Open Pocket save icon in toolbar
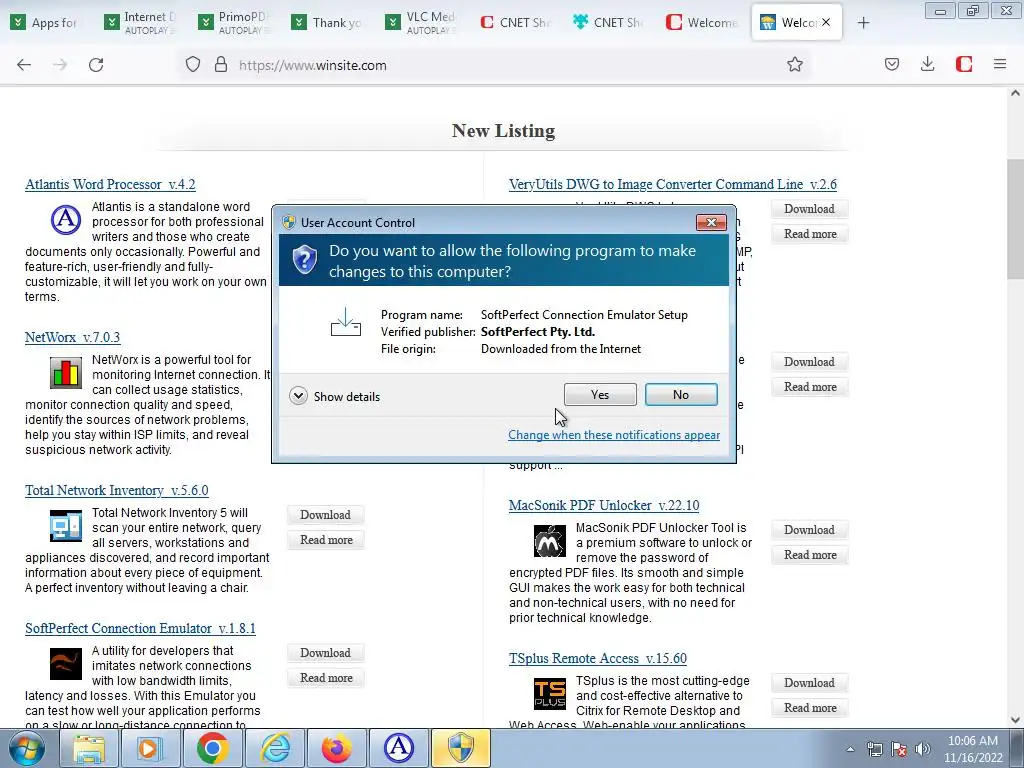 click(x=892, y=64)
